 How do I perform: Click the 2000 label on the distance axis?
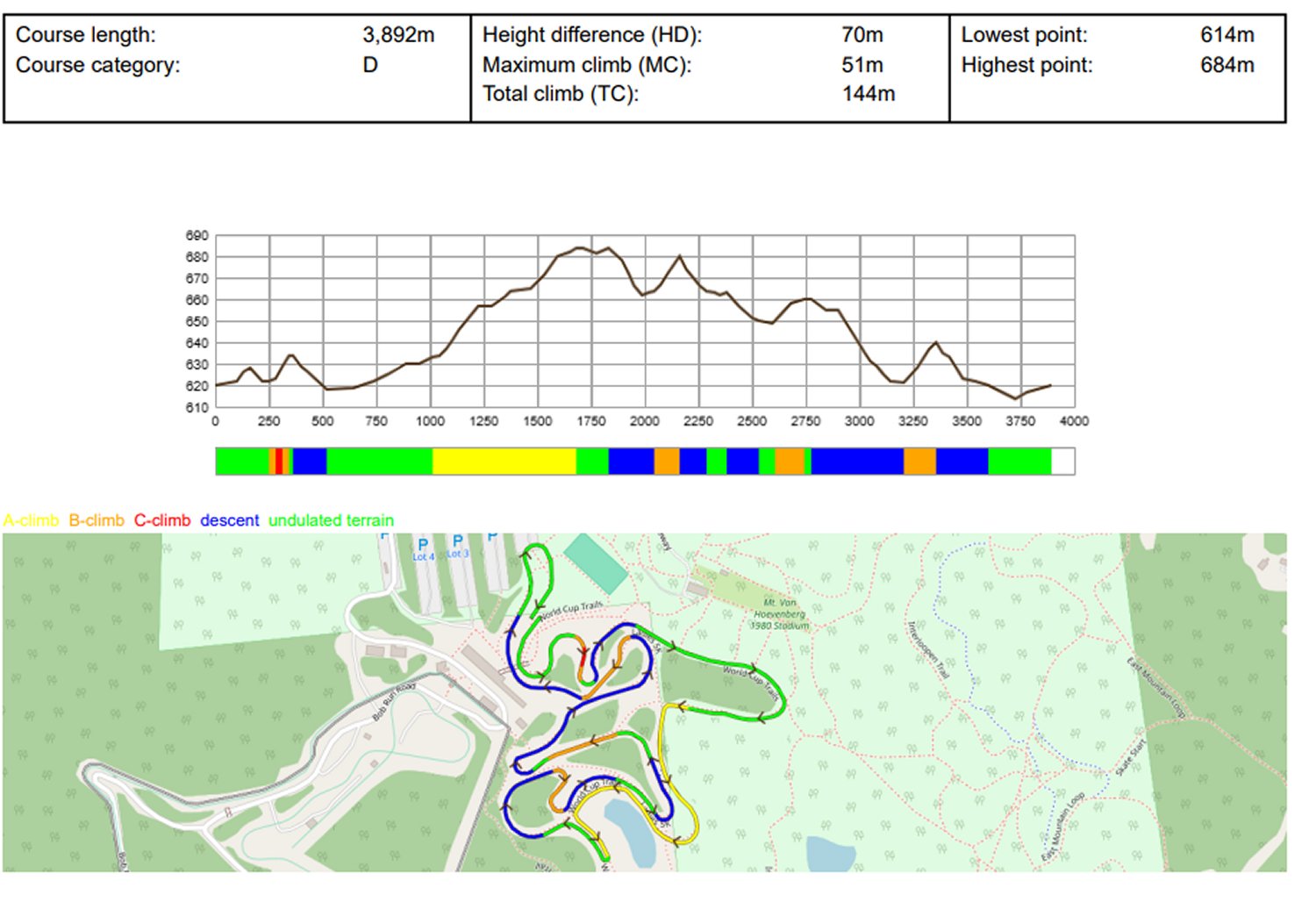pyautogui.click(x=644, y=421)
